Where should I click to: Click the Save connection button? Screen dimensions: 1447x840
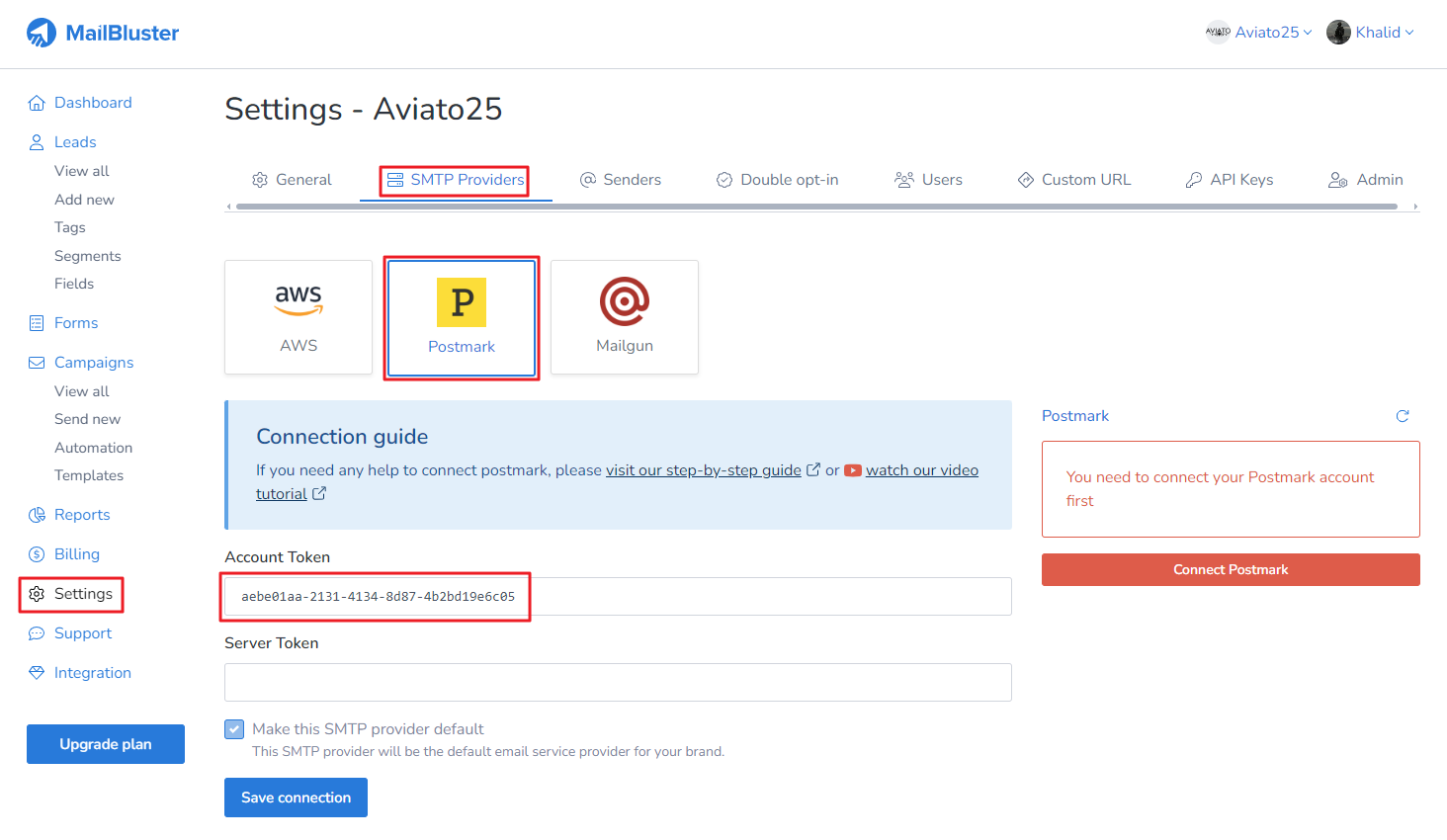coord(296,798)
